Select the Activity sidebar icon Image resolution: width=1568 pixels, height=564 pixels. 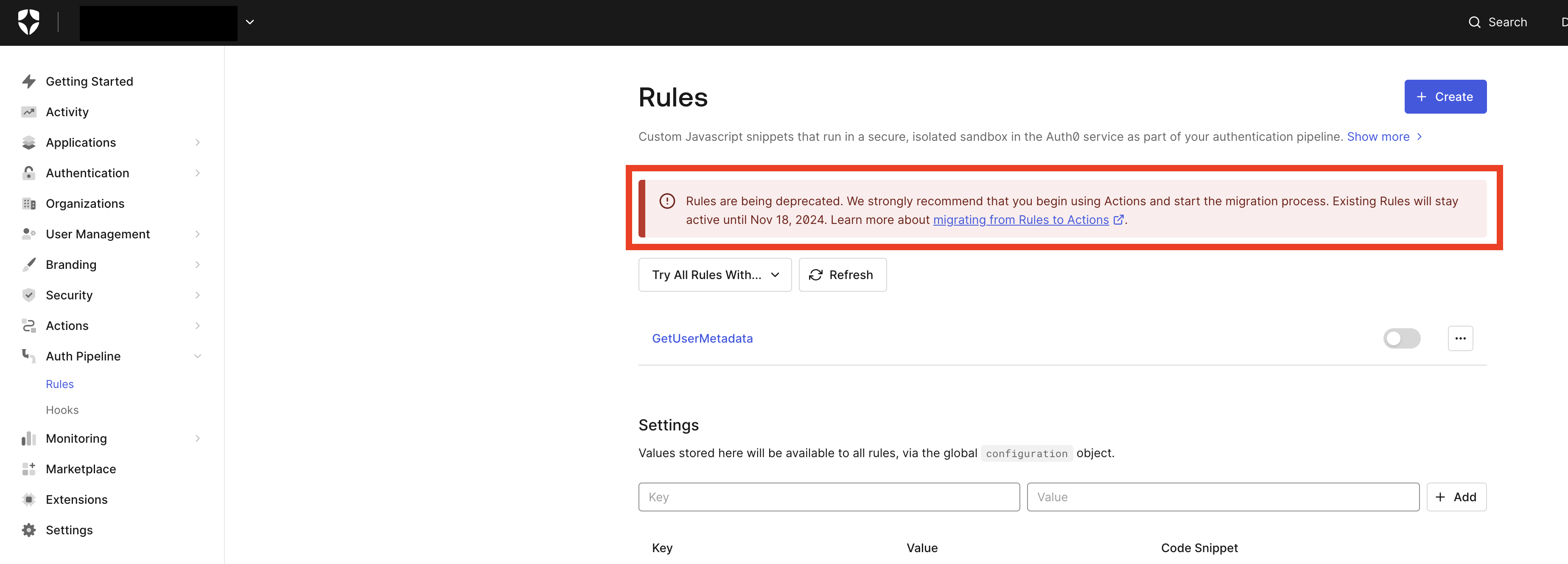point(28,112)
